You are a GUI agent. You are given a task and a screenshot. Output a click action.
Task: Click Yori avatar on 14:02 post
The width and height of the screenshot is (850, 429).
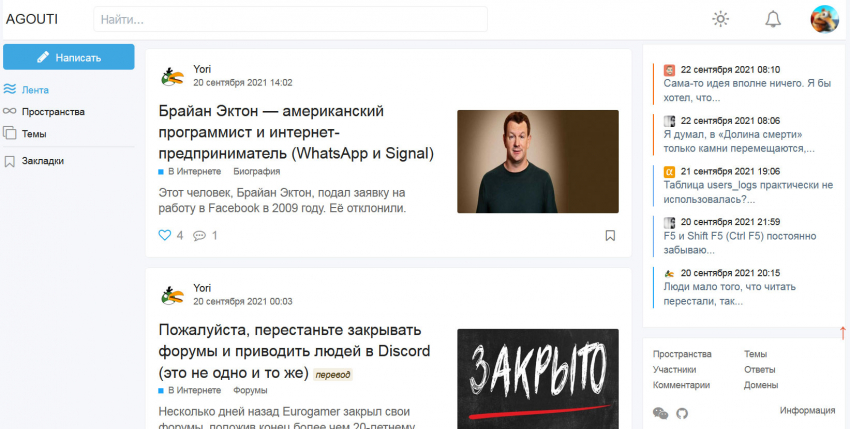pyautogui.click(x=172, y=76)
